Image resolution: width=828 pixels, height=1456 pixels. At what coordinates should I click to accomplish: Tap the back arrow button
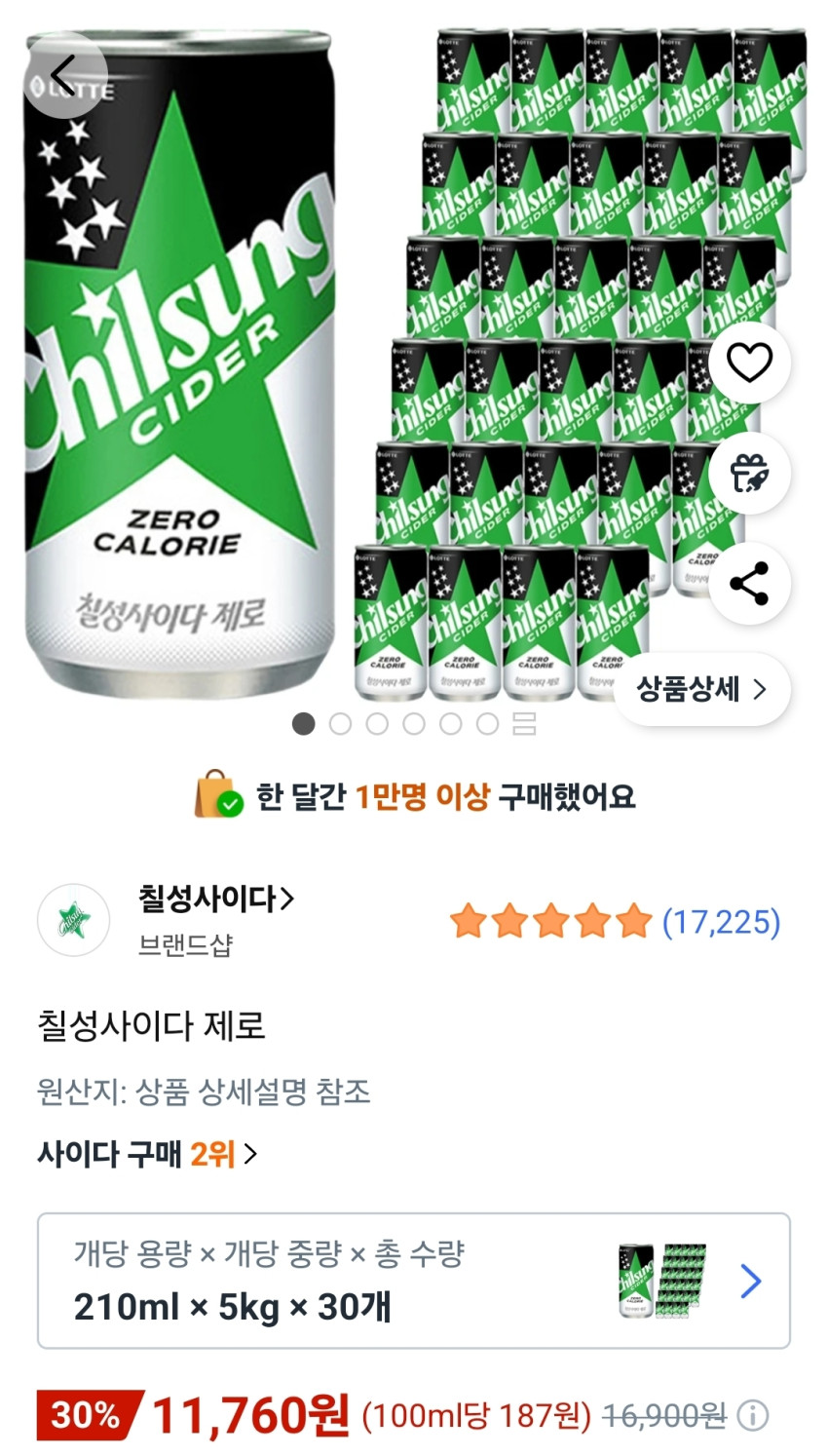click(64, 75)
